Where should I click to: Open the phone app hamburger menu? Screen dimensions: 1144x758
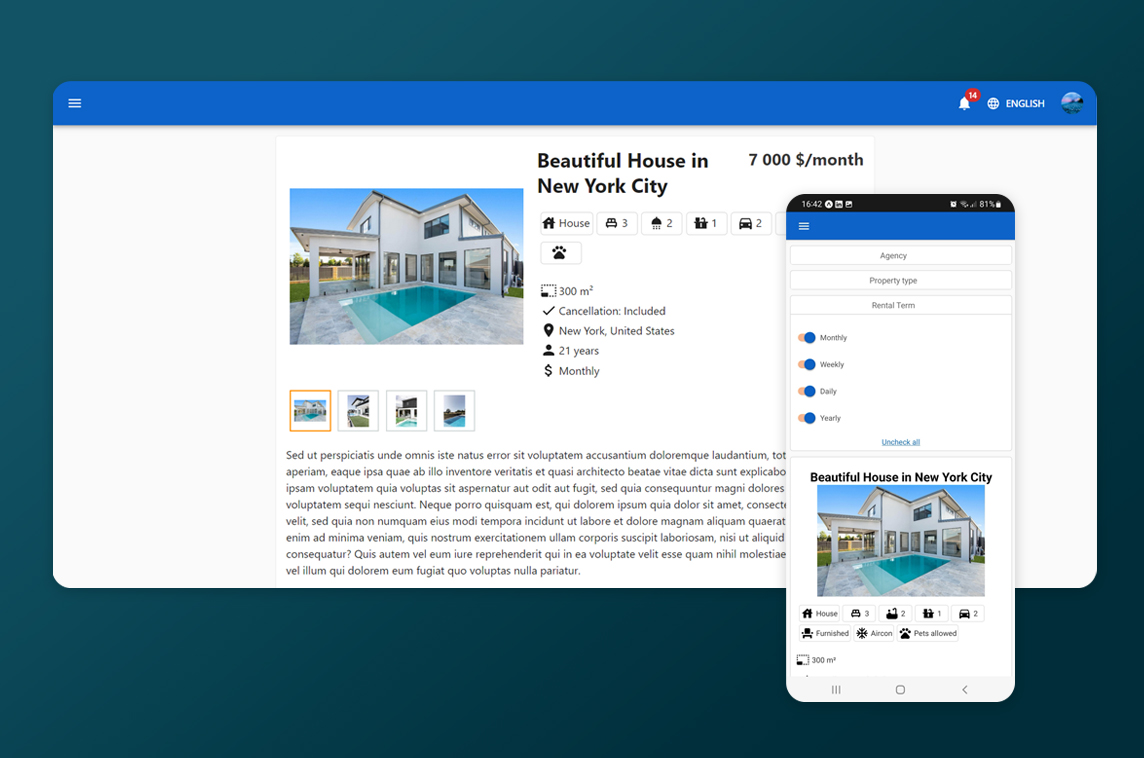tap(804, 226)
